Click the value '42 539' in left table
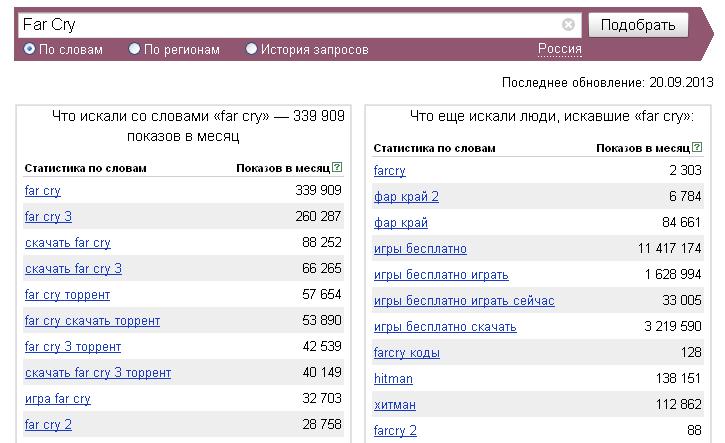725x443 pixels. (x=321, y=346)
